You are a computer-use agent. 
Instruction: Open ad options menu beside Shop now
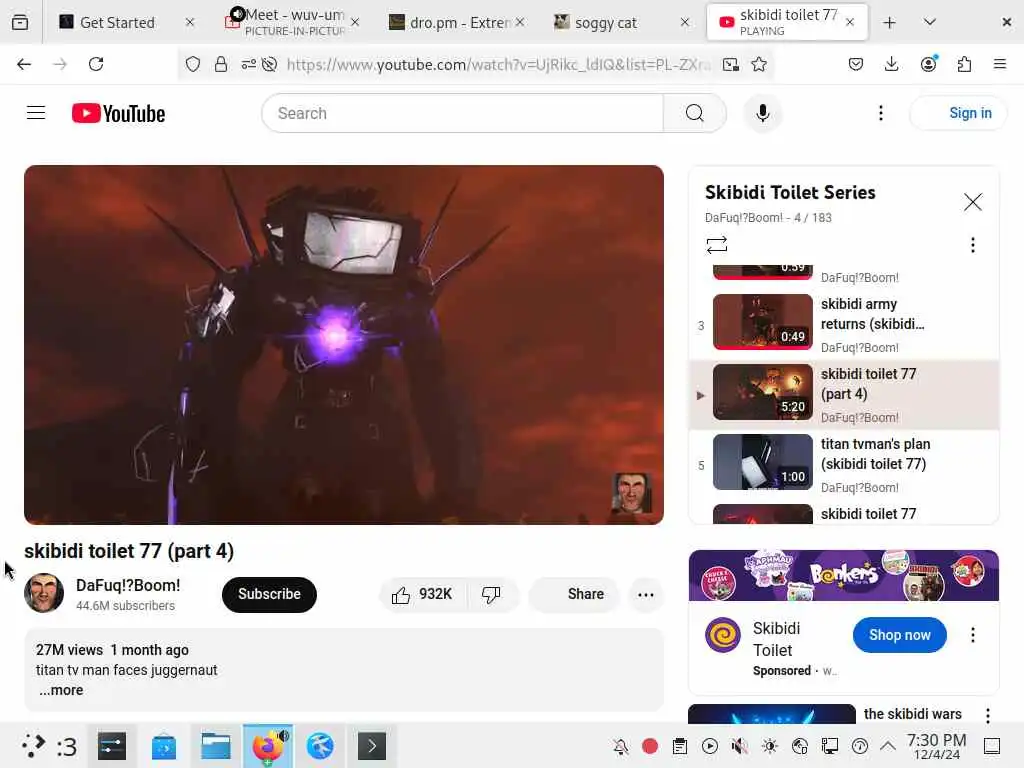tap(972, 635)
